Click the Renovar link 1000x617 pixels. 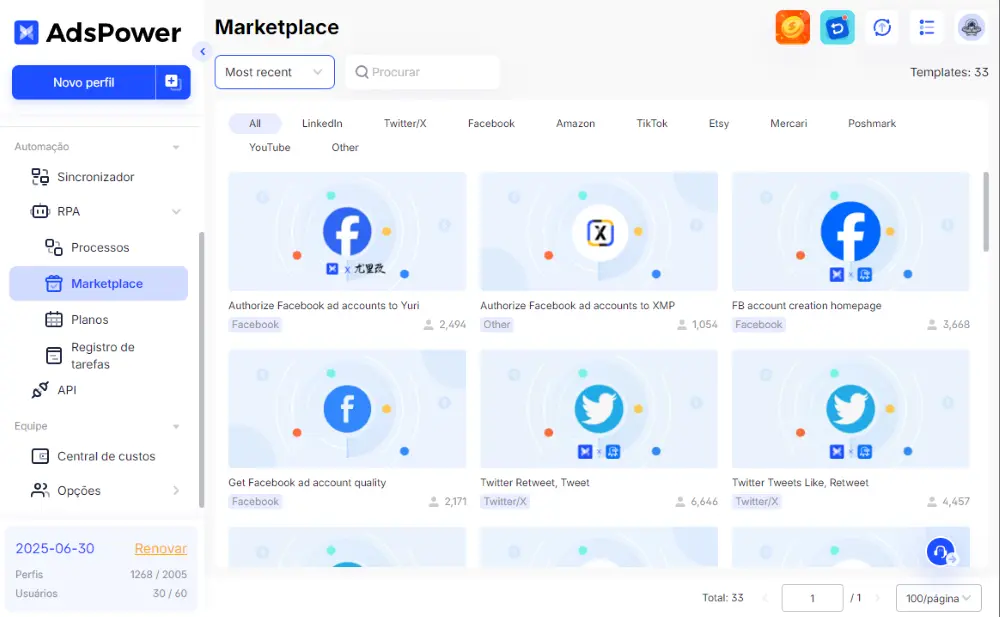click(161, 549)
